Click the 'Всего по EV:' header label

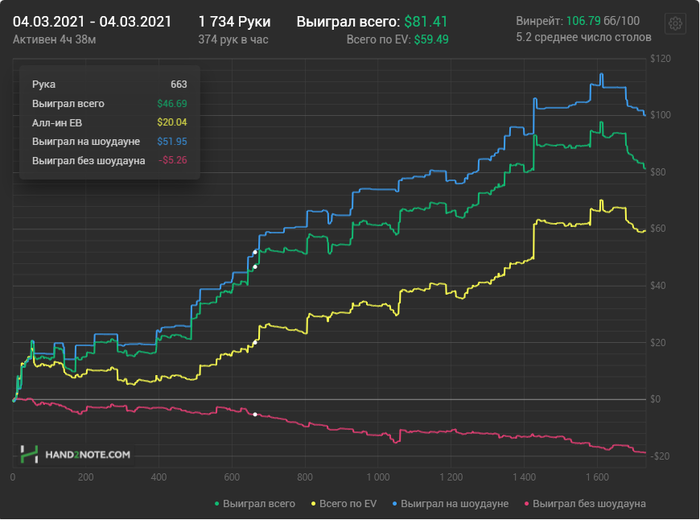pyautogui.click(x=378, y=40)
